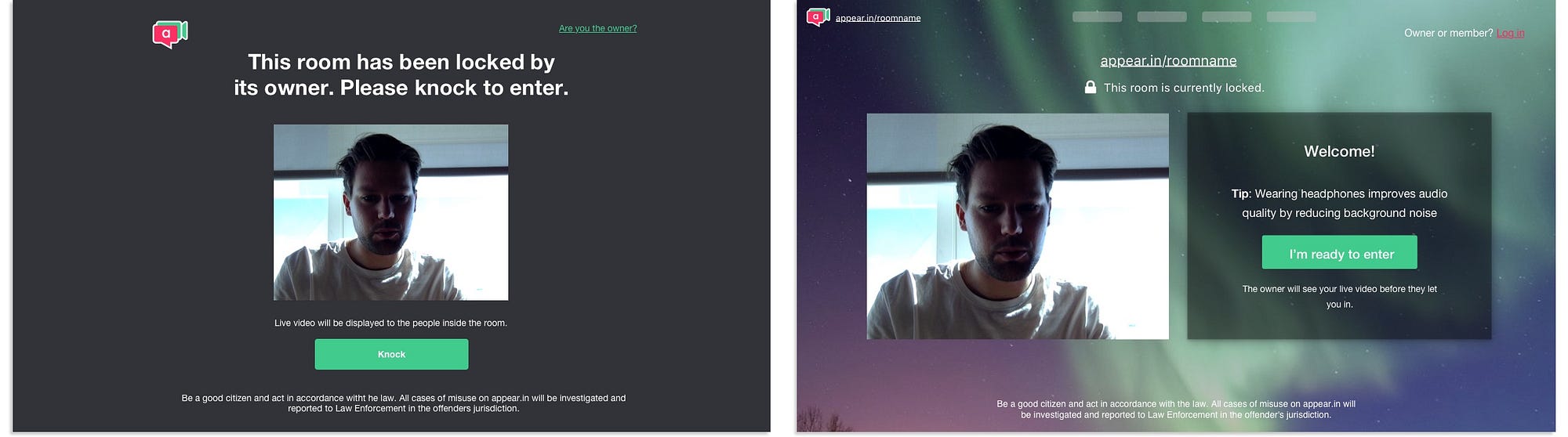The image size is (1568, 437).
Task: Open the 'Are you the owner?' link
Action: click(597, 28)
